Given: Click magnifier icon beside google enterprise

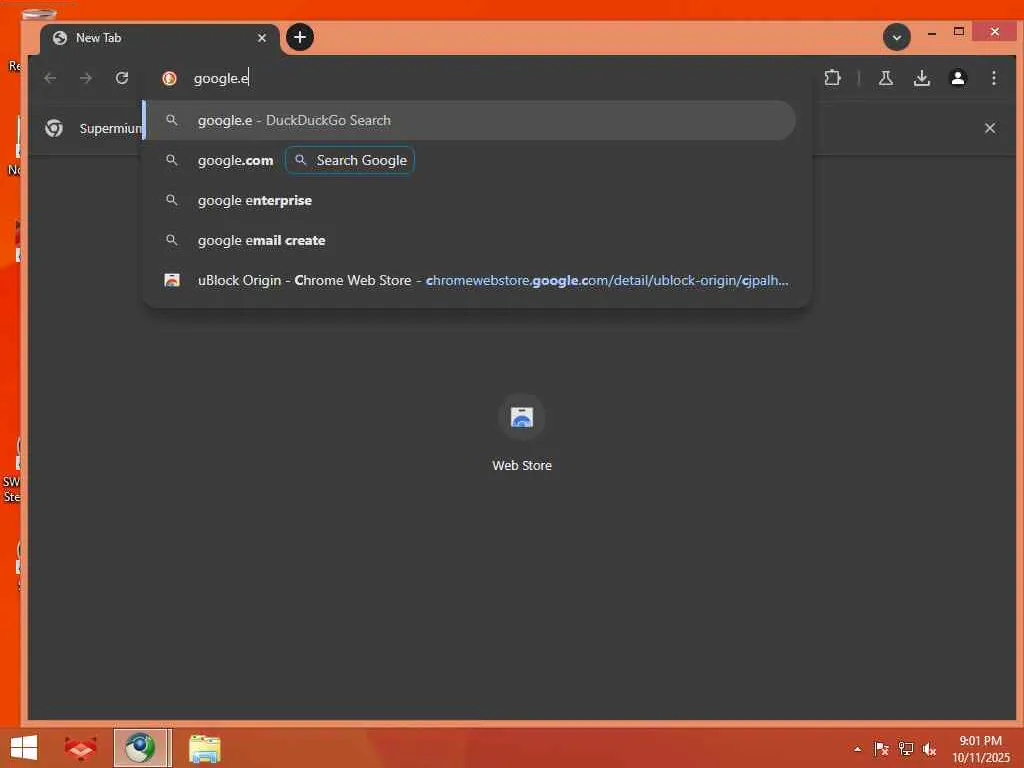Looking at the screenshot, I should click(x=172, y=200).
